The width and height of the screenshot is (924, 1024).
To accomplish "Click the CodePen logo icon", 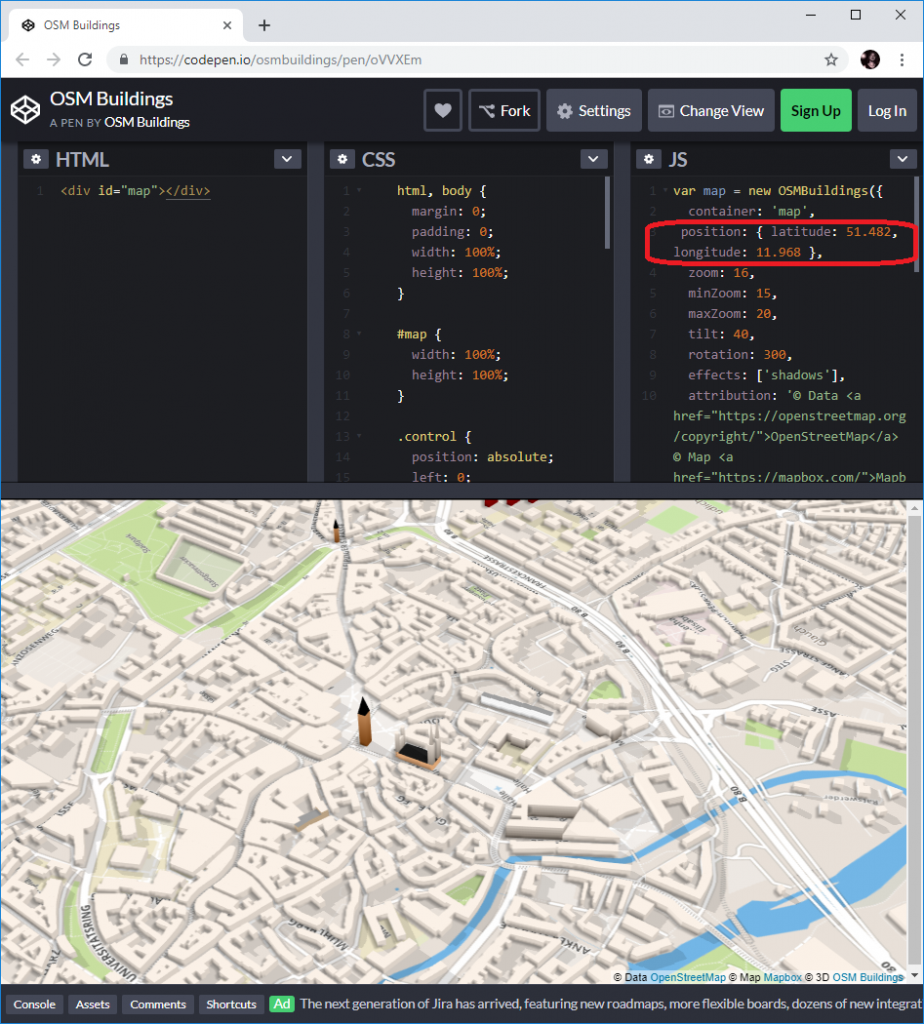I will point(25,110).
